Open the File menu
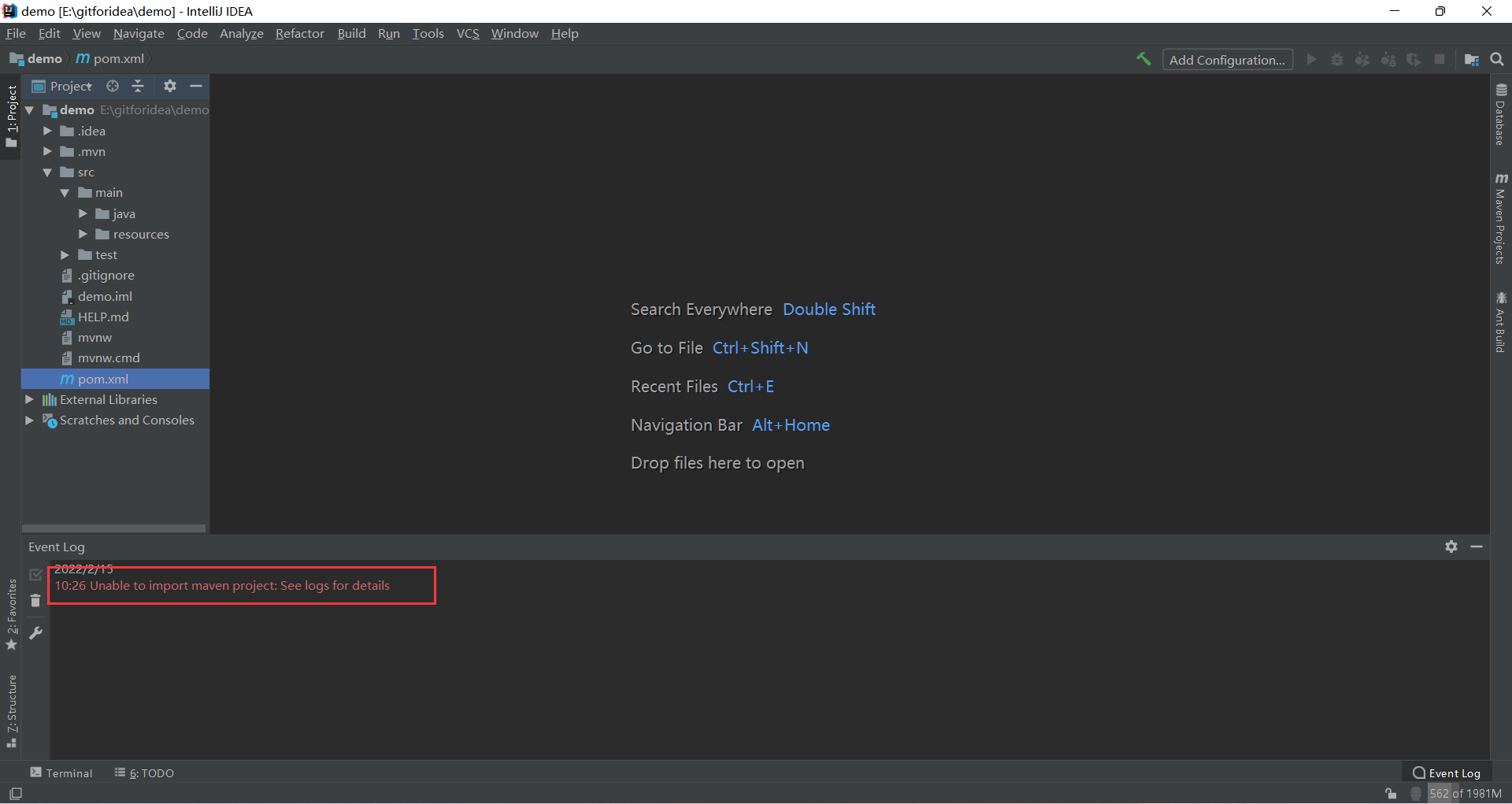Image resolution: width=1512 pixels, height=804 pixels. click(16, 34)
